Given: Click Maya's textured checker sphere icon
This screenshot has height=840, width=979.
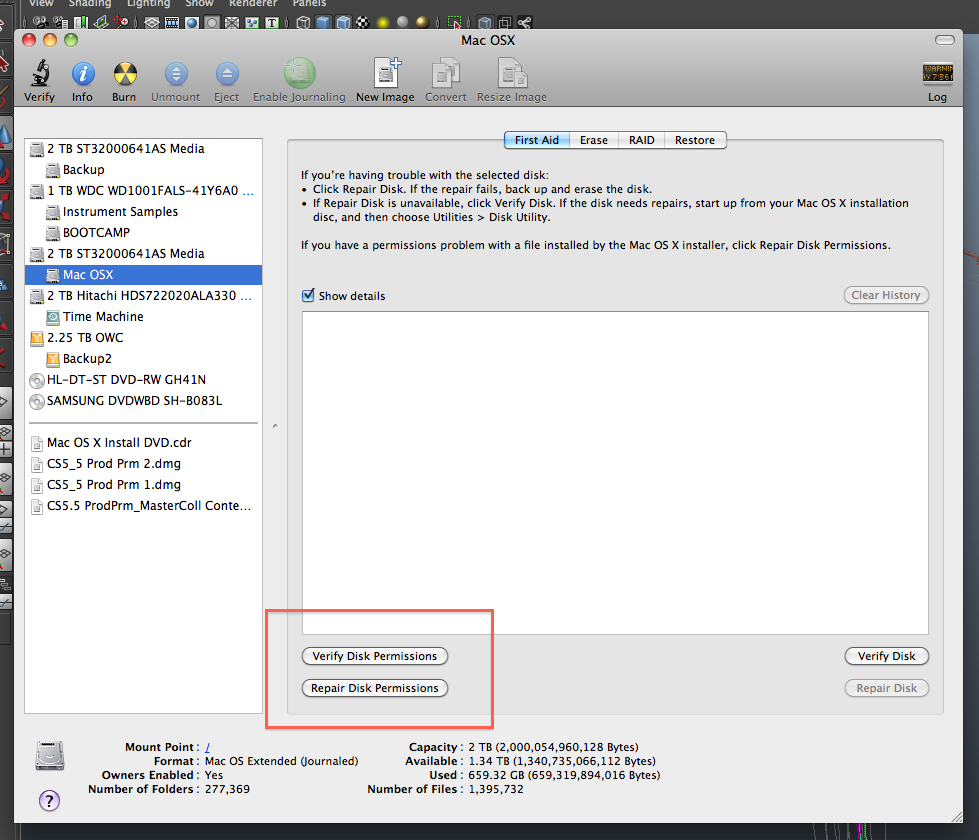Looking at the screenshot, I should (363, 22).
